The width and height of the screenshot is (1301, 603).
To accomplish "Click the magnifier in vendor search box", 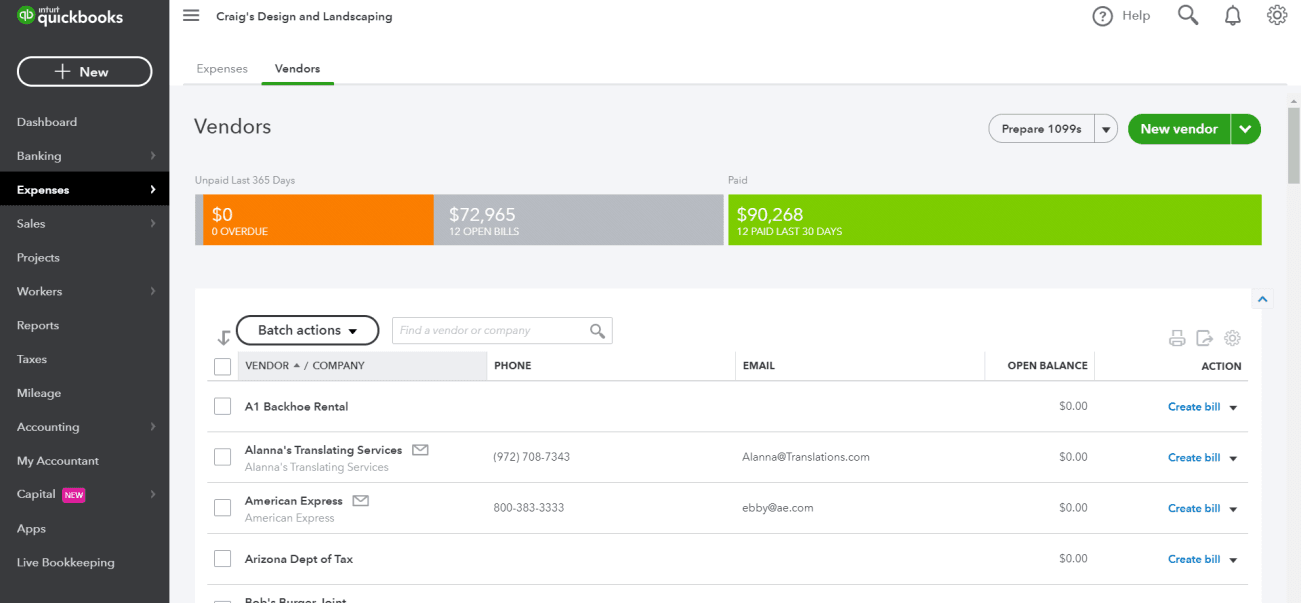I will (598, 331).
